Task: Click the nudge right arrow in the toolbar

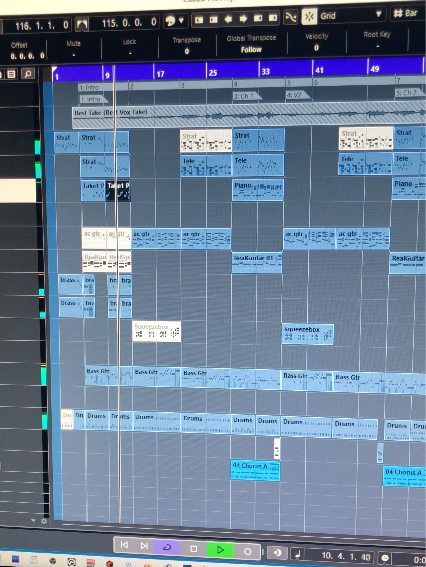Action: point(243,19)
